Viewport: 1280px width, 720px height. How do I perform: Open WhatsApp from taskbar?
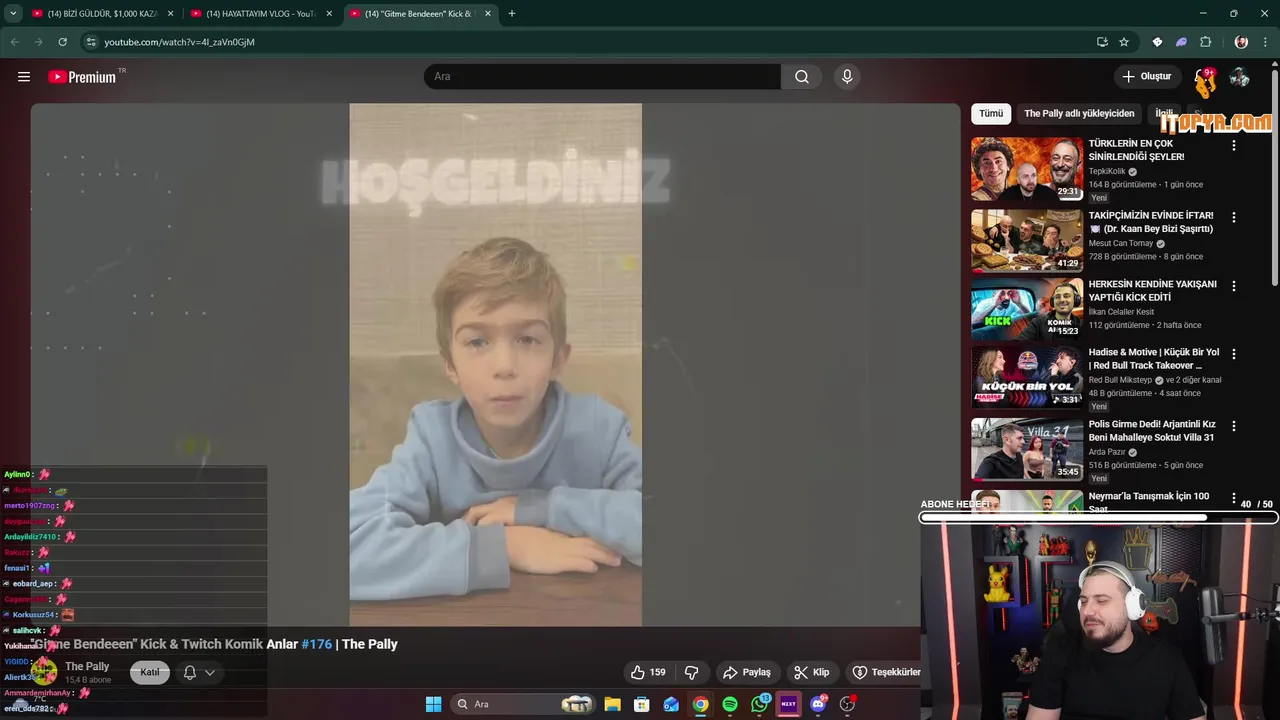760,704
